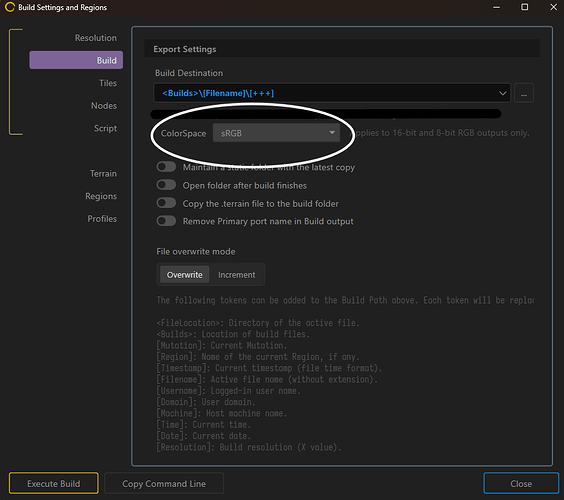Go to the Script section

pyautogui.click(x=105, y=128)
